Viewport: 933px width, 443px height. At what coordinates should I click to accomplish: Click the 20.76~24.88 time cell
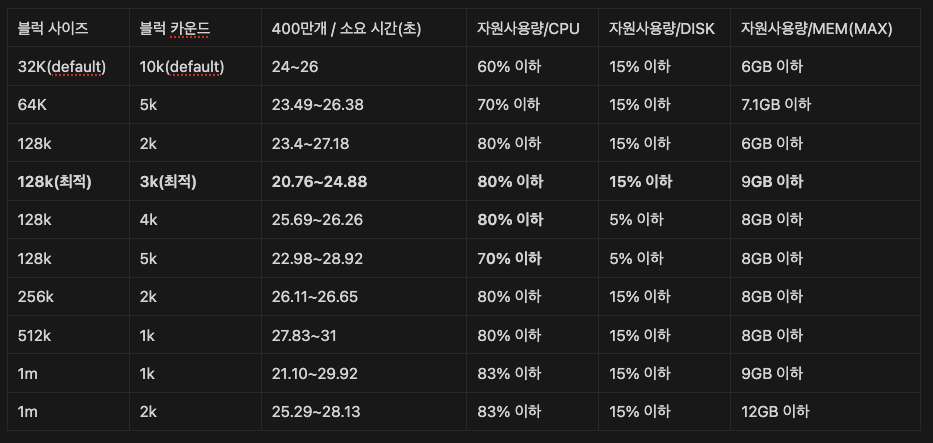(364, 181)
